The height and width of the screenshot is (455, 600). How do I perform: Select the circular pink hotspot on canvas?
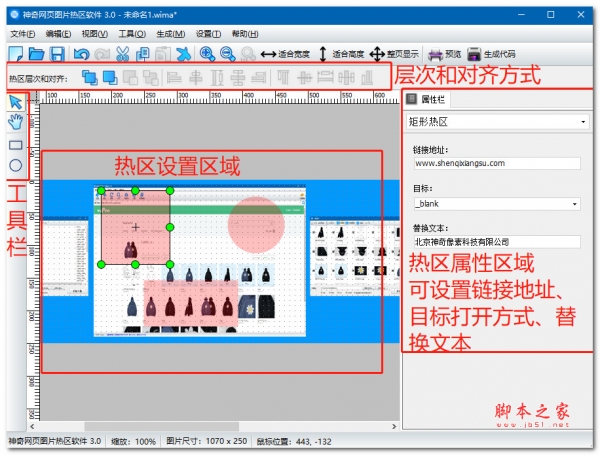(x=256, y=225)
